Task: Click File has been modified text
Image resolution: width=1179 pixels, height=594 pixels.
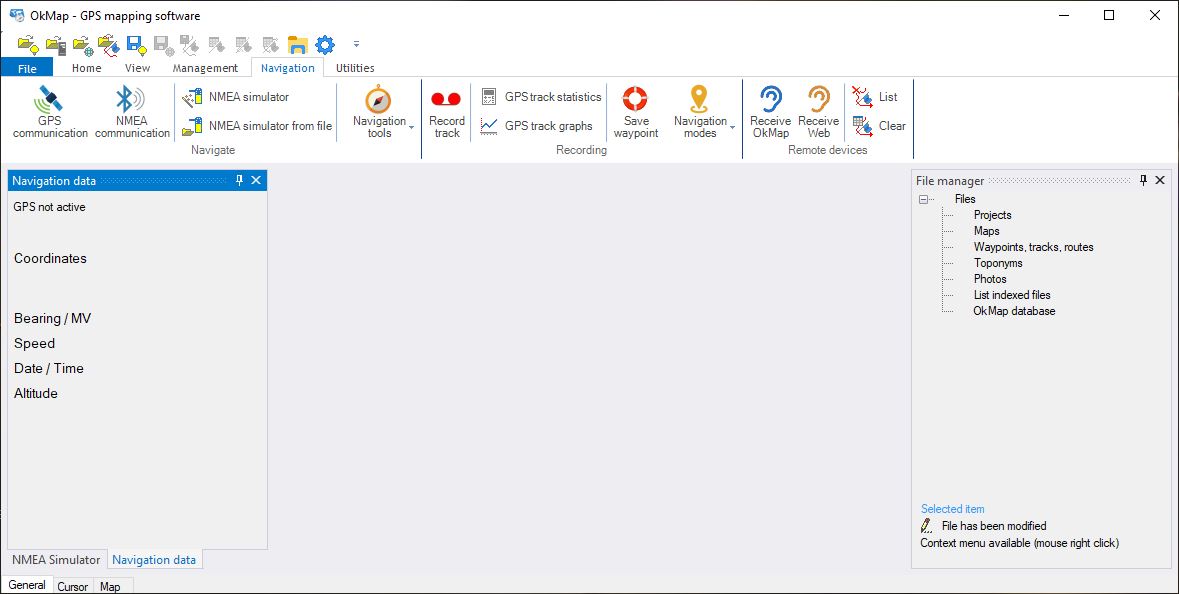Action: (994, 526)
